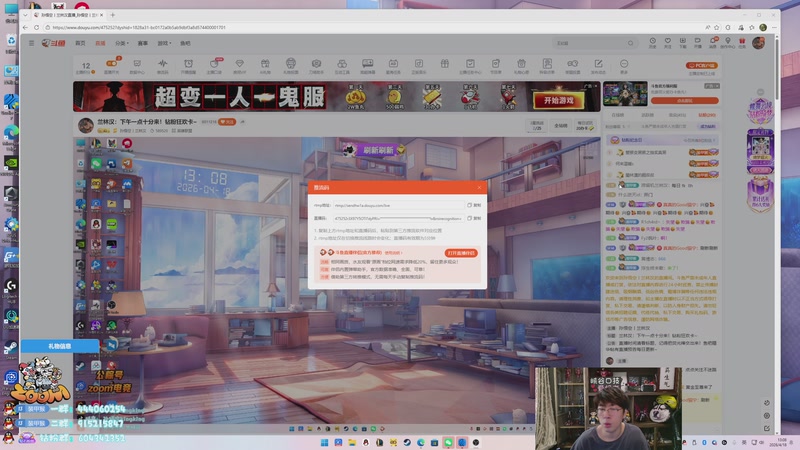Open the Recycle Bin desktop icon
800x450 pixels.
pos(11,42)
